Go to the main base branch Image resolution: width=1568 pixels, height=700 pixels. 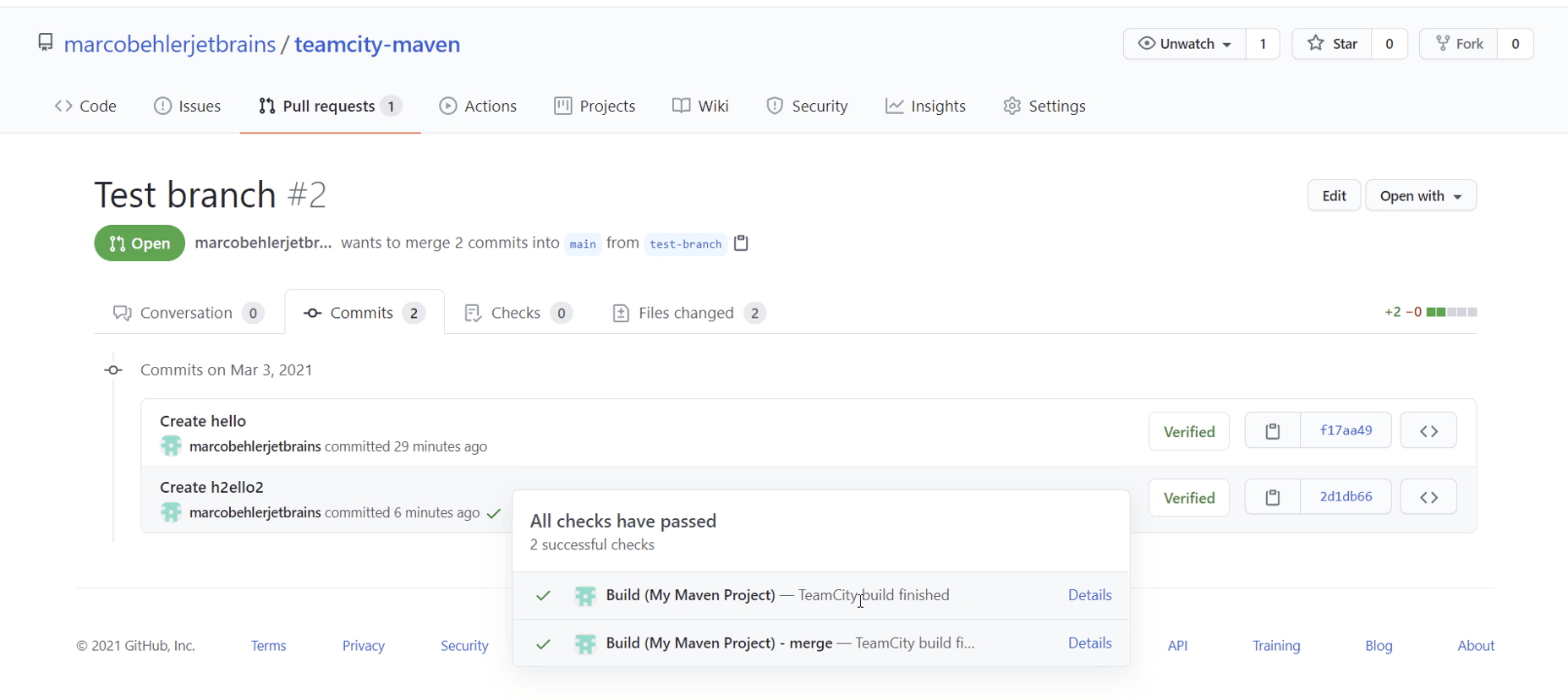click(583, 244)
